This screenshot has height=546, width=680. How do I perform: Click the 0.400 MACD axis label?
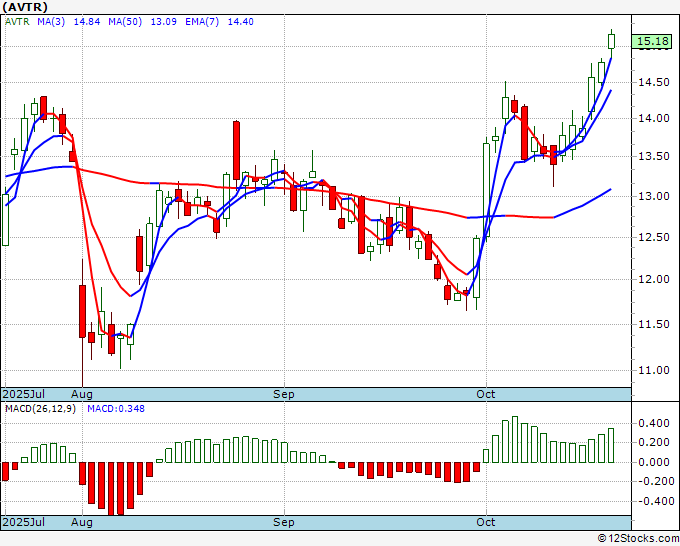pyautogui.click(x=654, y=423)
